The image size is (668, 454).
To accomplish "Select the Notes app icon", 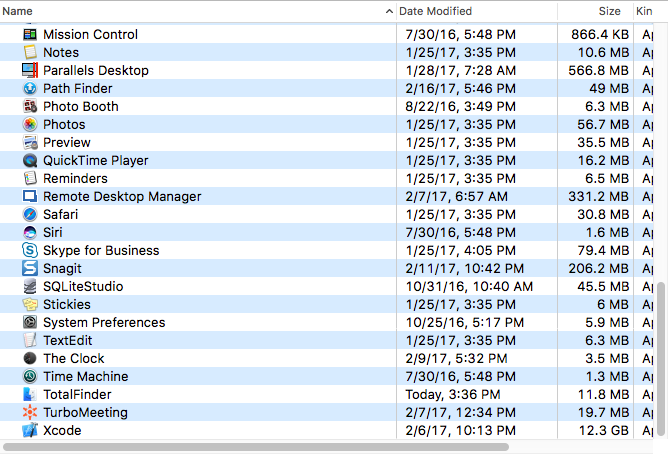I will (30, 52).
